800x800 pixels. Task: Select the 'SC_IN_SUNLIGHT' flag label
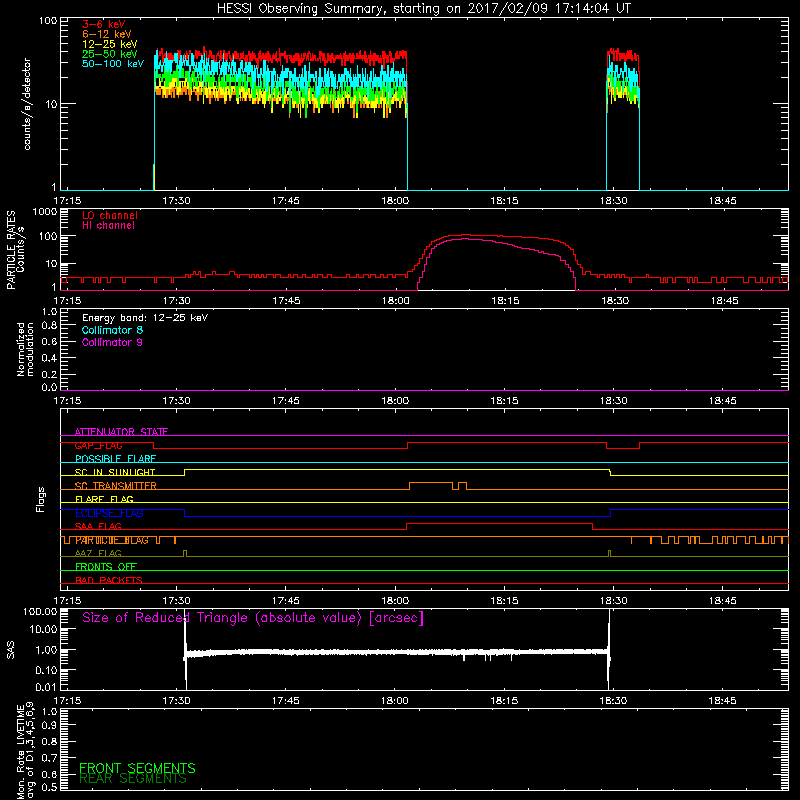pyautogui.click(x=115, y=472)
